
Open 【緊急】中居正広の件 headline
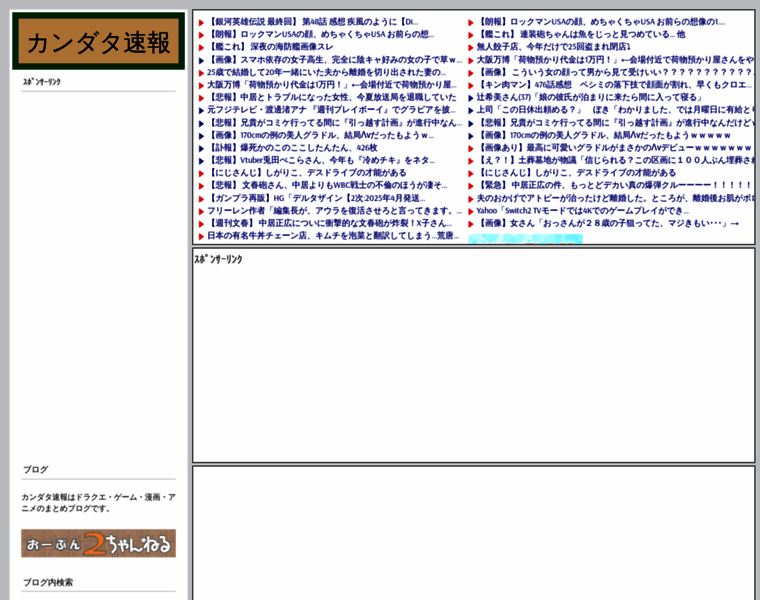click(614, 186)
